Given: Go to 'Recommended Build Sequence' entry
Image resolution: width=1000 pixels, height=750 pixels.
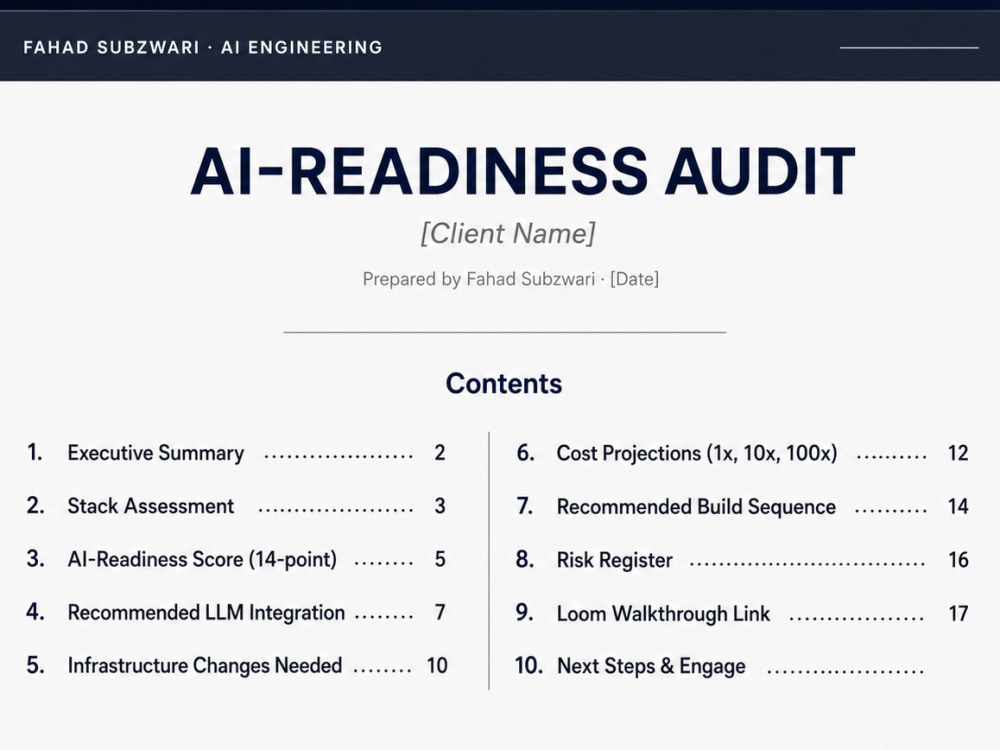Looking at the screenshot, I should (x=696, y=506).
